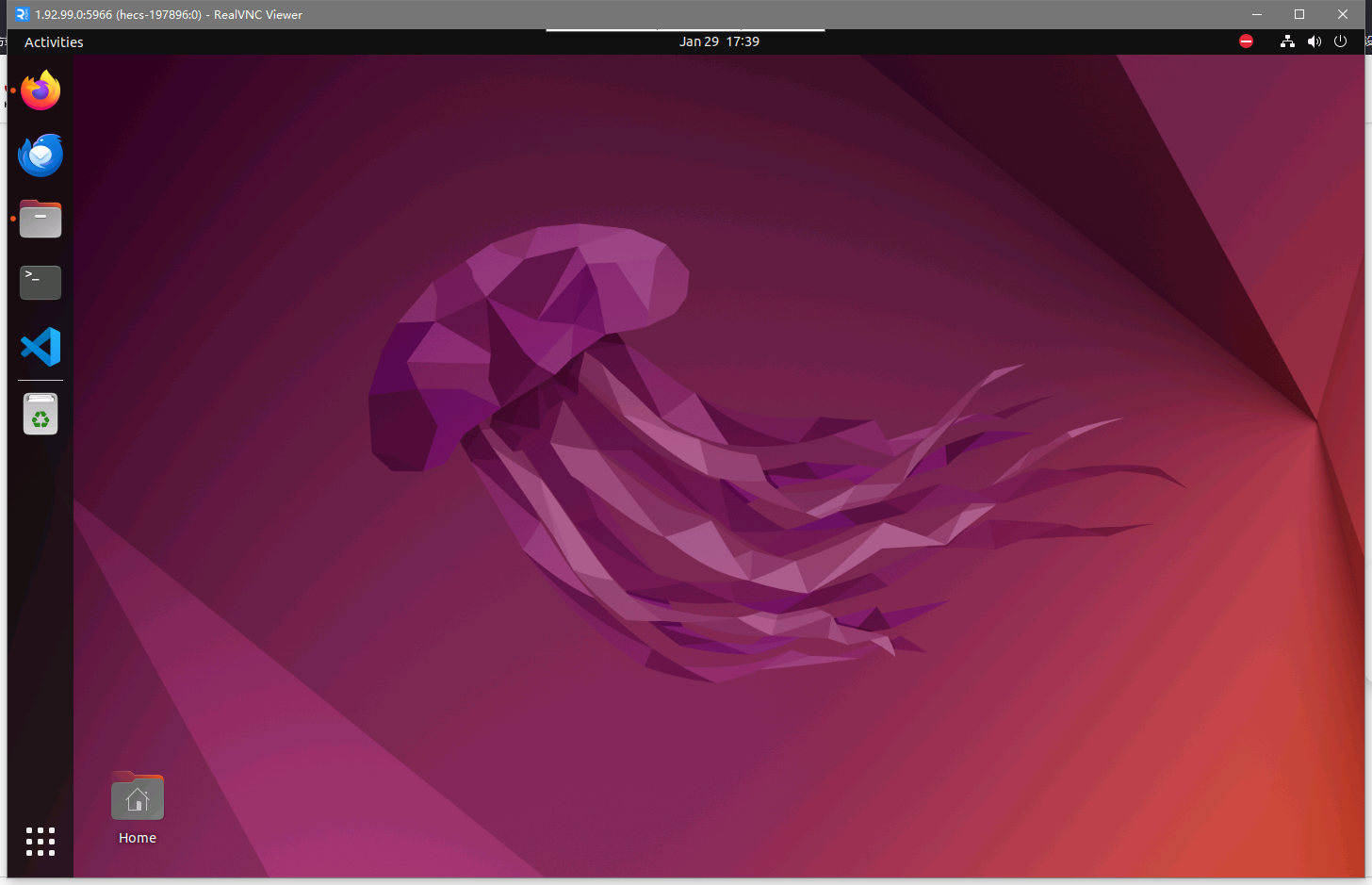Open the Activities overview

pyautogui.click(x=54, y=42)
